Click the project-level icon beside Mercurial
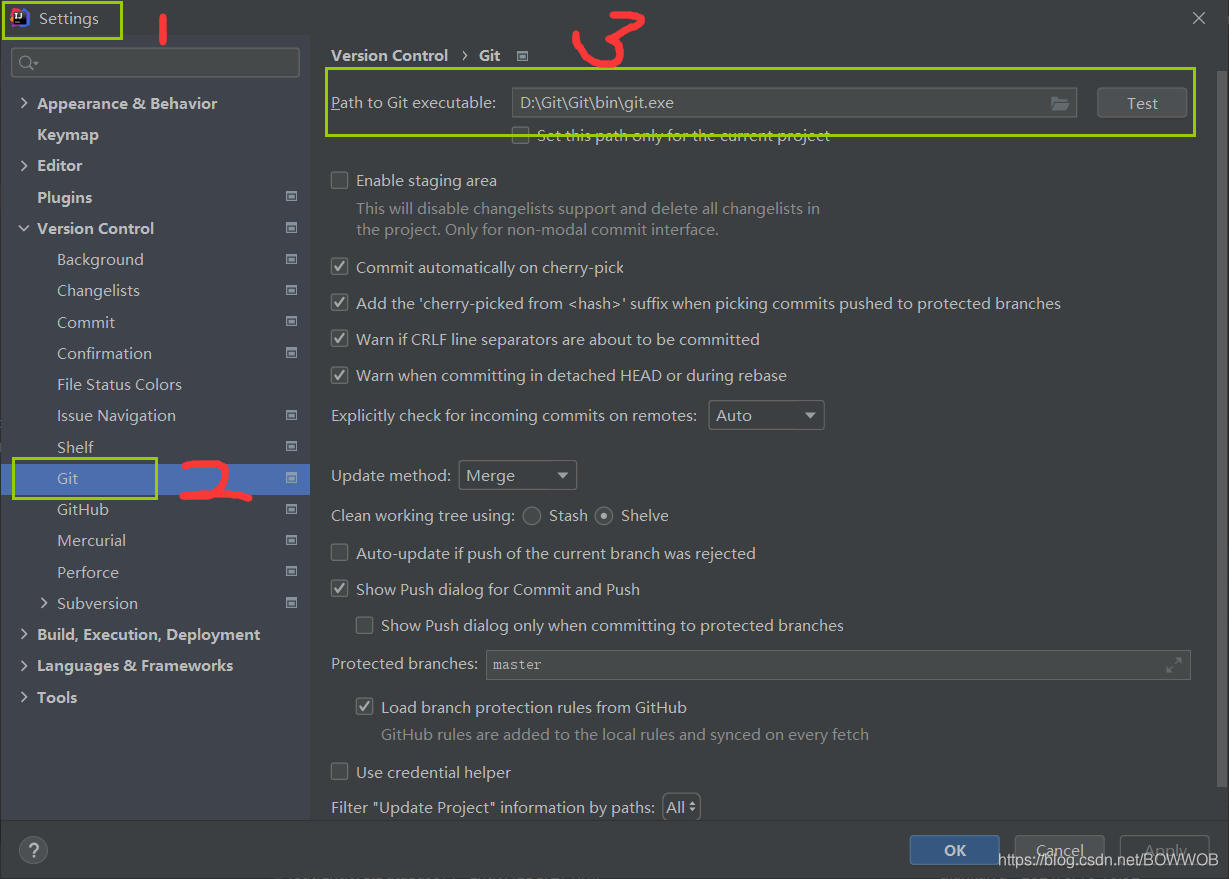1229x879 pixels. (x=291, y=540)
